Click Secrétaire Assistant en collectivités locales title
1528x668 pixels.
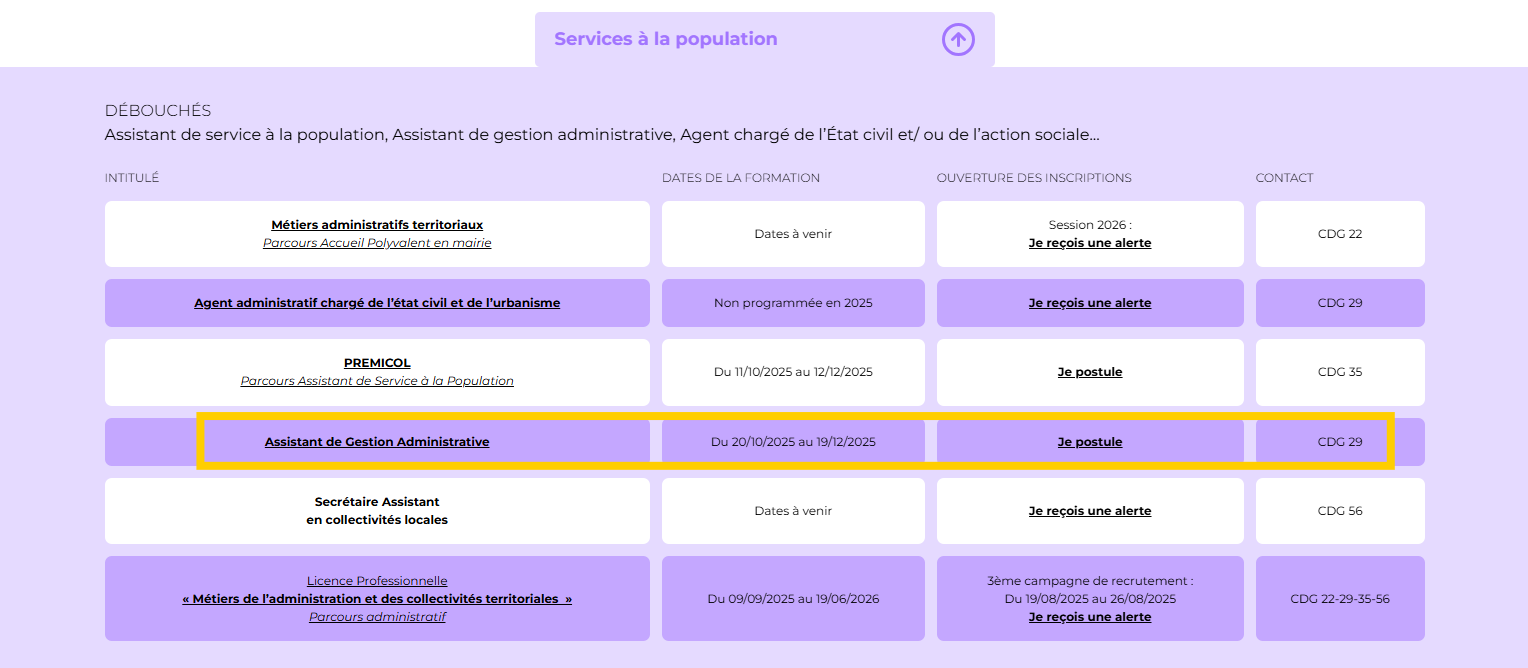(377, 511)
